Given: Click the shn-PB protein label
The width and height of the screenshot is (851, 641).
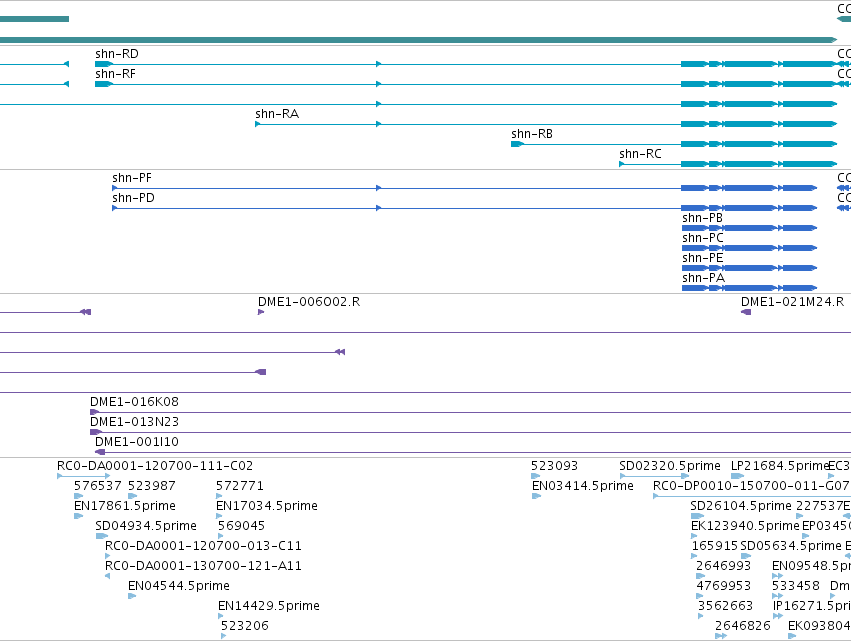Looking at the screenshot, I should (x=702, y=218).
